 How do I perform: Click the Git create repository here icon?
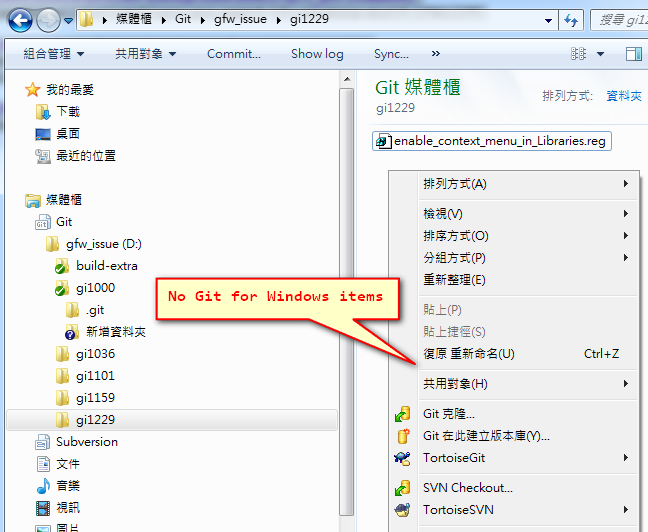click(x=403, y=436)
